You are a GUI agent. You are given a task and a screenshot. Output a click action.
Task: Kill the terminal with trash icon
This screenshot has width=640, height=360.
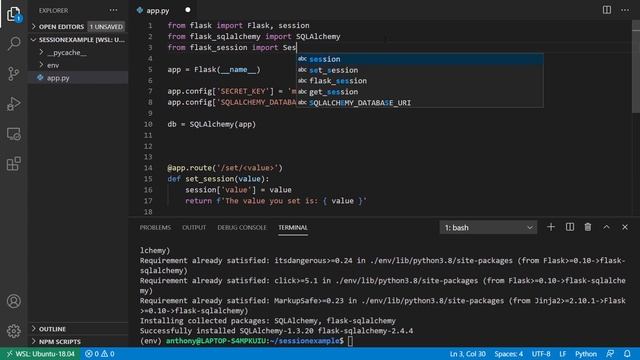(x=588, y=227)
